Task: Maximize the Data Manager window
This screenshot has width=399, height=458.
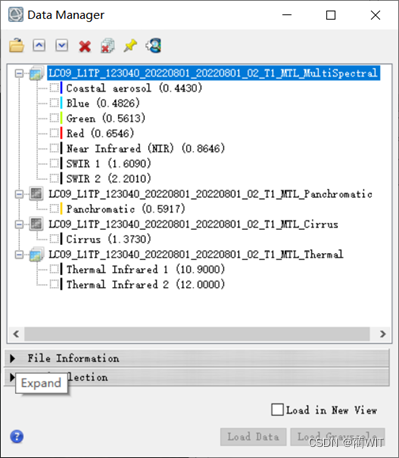Action: click(331, 15)
